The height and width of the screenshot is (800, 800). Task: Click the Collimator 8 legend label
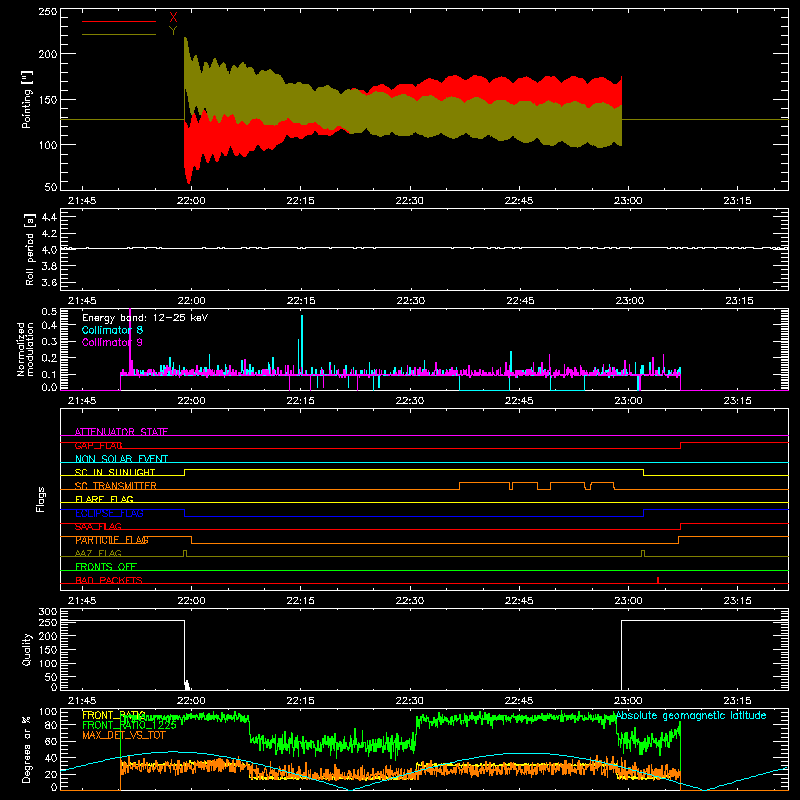(112, 330)
